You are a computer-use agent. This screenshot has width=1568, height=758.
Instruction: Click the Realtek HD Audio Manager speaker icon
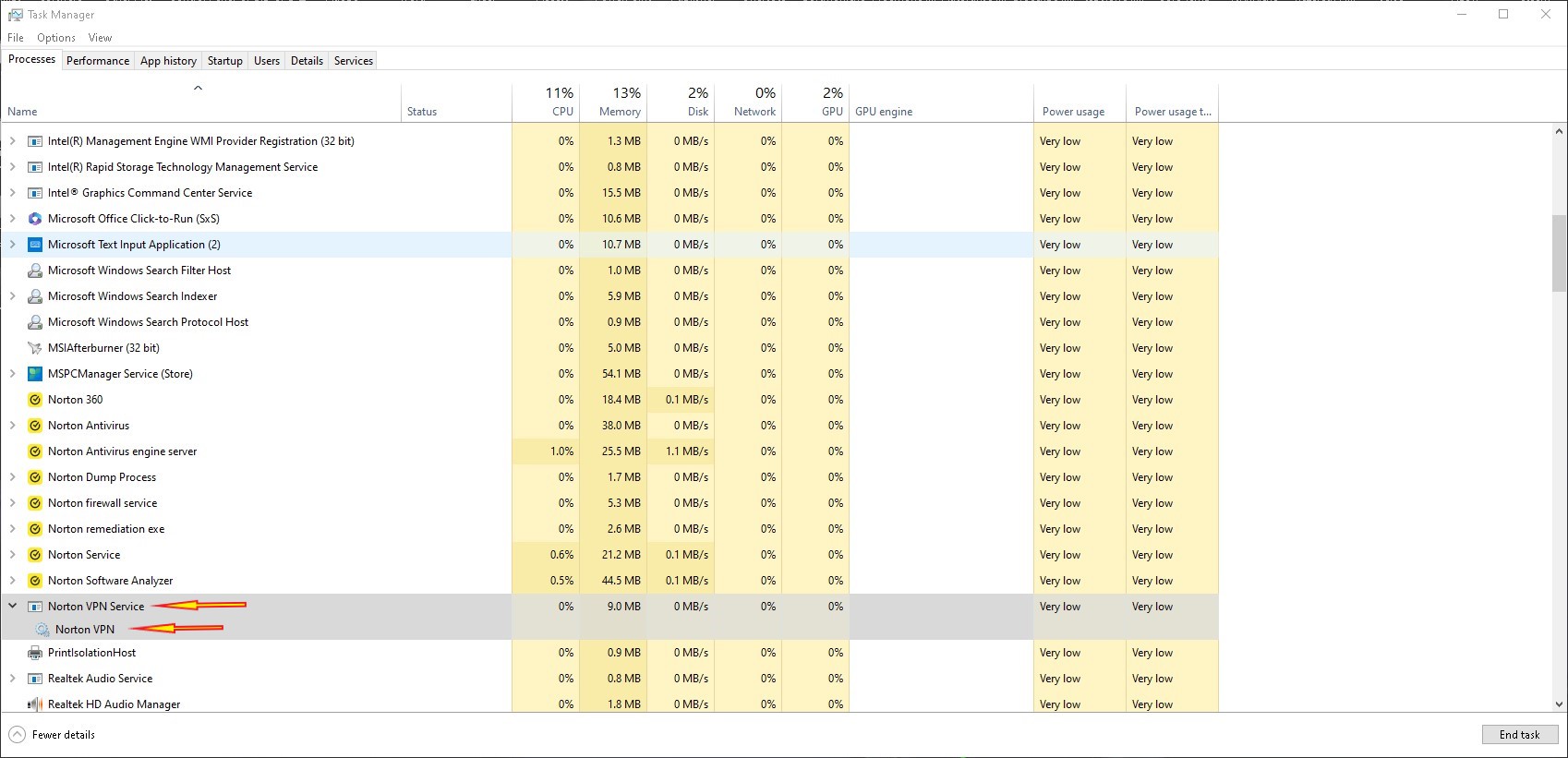pos(35,704)
